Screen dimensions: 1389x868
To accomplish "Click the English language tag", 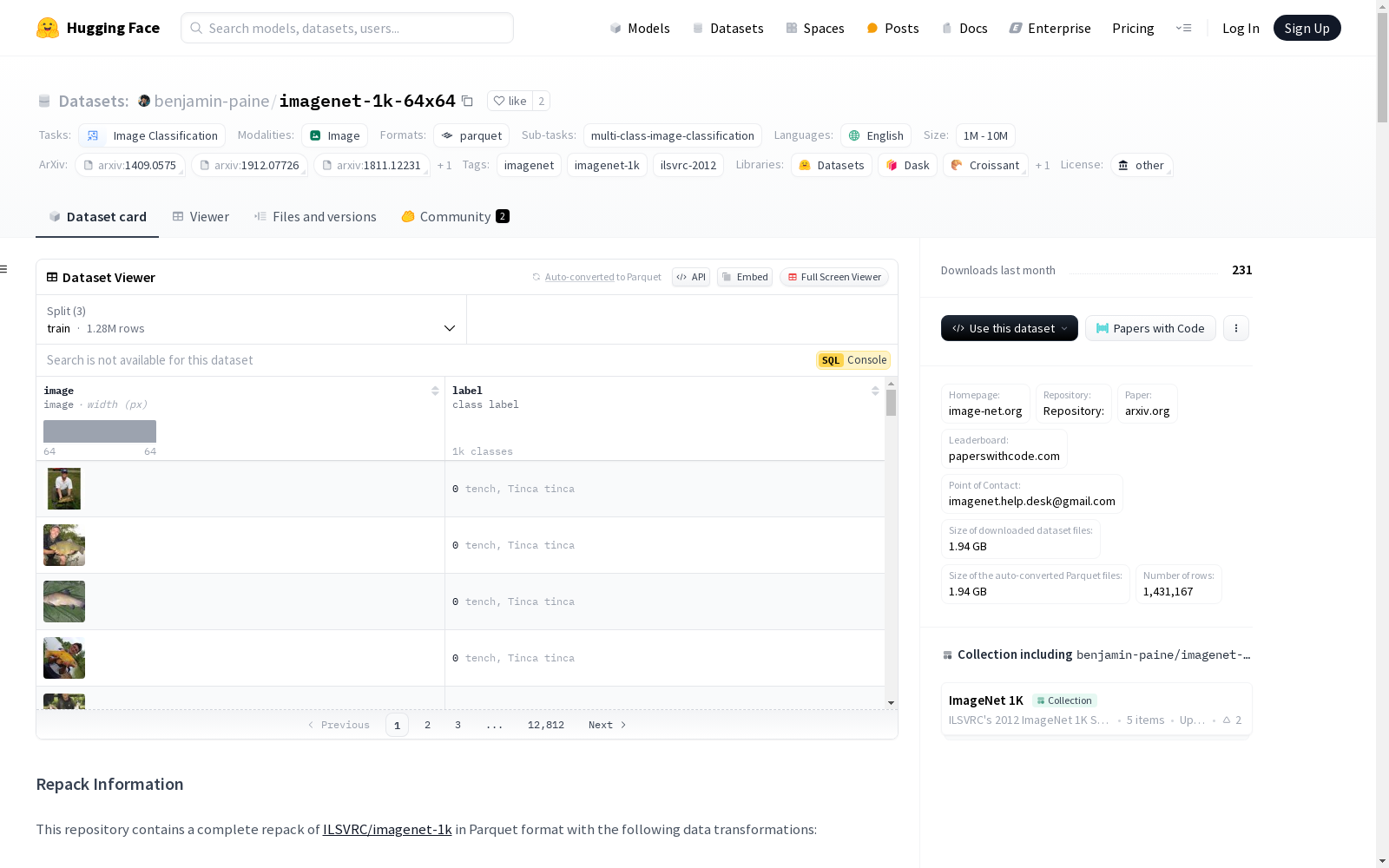I will [x=876, y=135].
